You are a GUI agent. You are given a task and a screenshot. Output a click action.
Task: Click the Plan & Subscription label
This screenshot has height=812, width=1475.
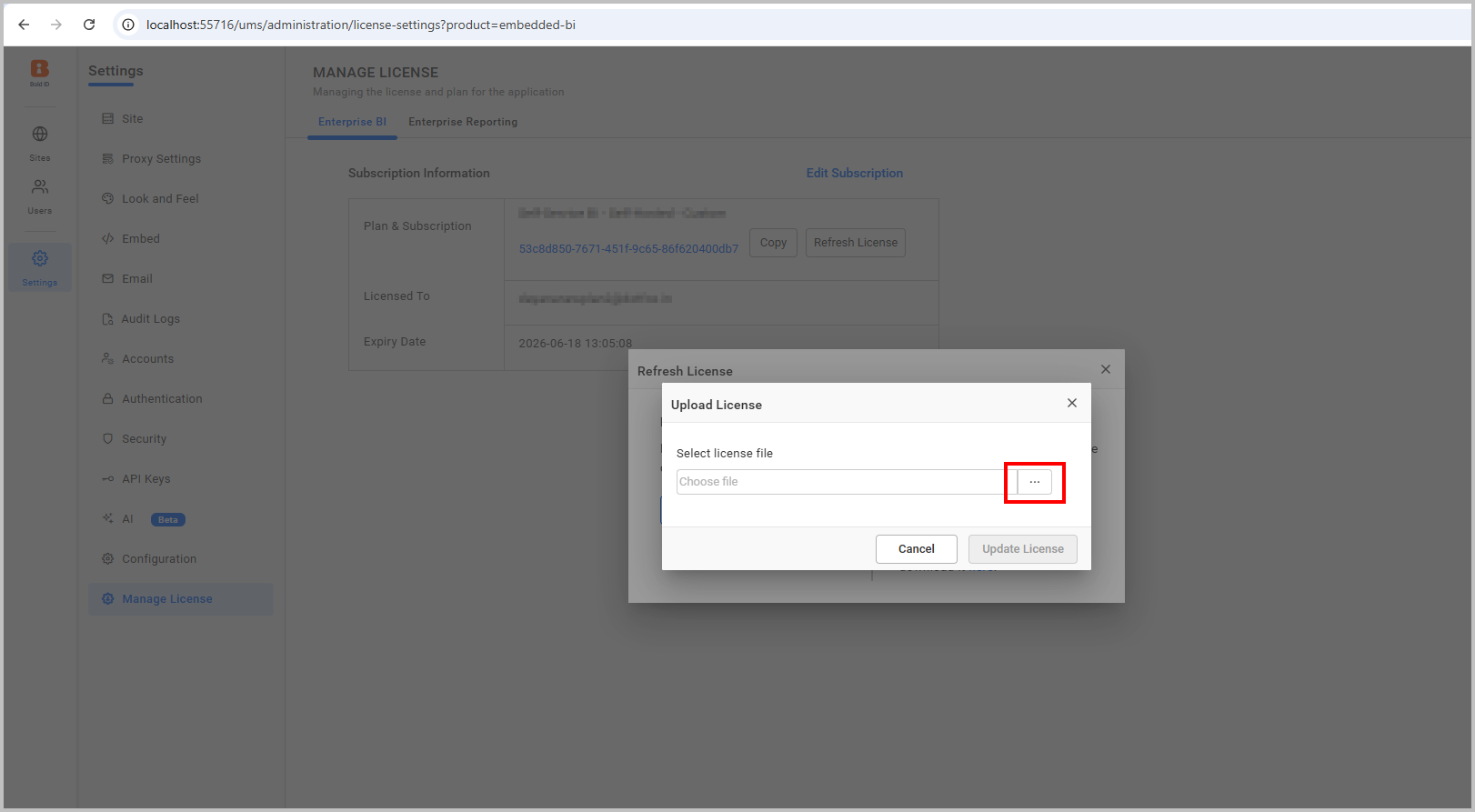[x=417, y=226]
